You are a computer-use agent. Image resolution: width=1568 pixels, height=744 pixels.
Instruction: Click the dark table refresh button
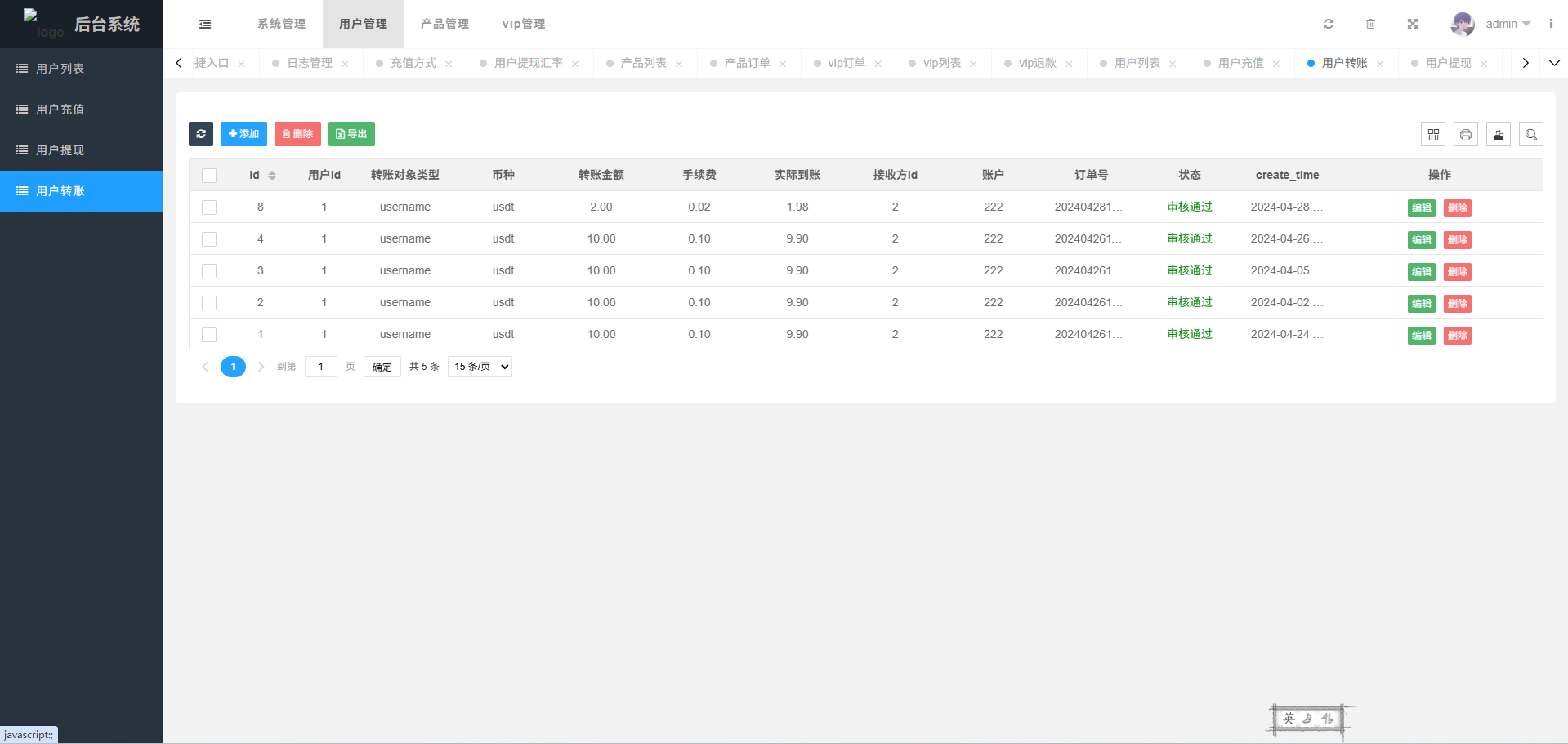(x=201, y=134)
